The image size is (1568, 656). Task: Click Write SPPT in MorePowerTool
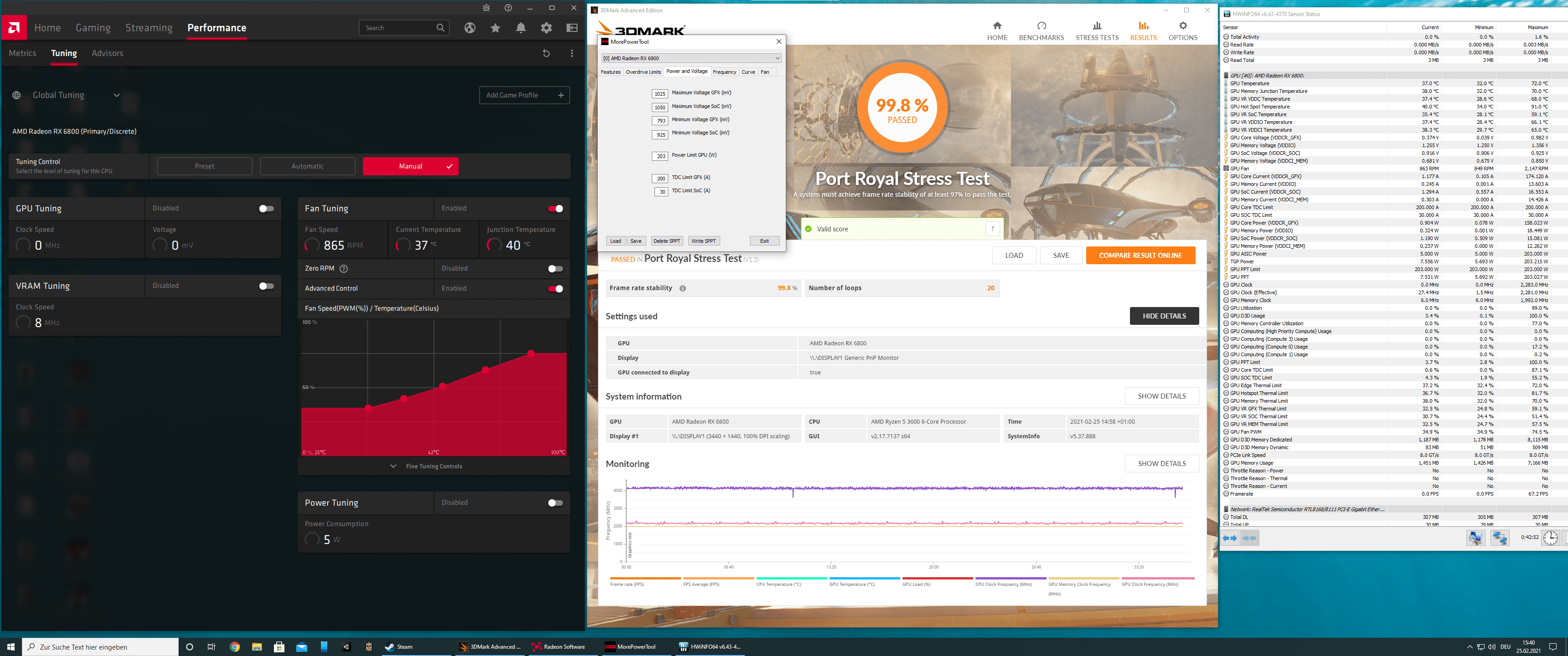pyautogui.click(x=704, y=241)
